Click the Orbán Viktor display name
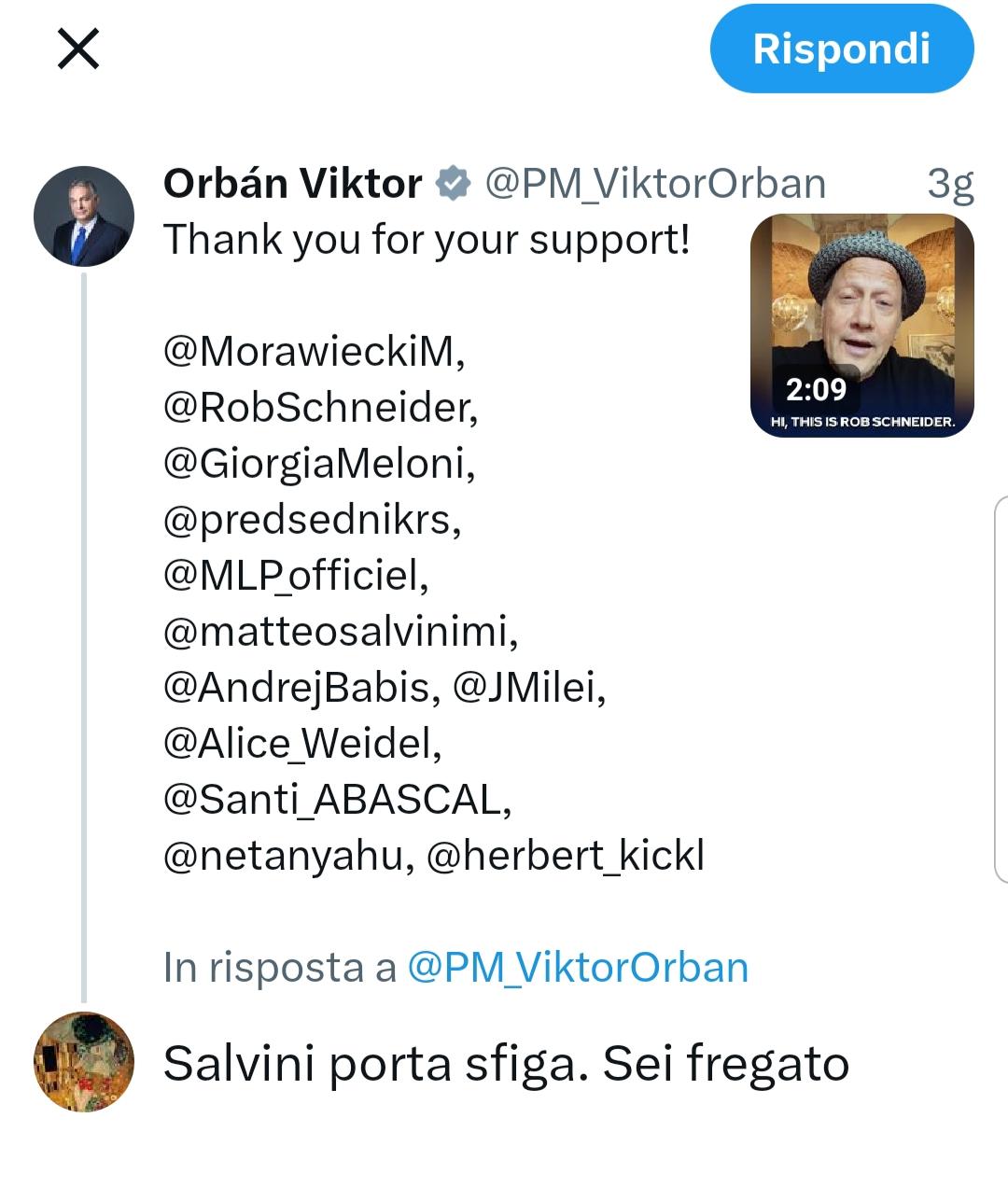The width and height of the screenshot is (1008, 1188). point(292,184)
